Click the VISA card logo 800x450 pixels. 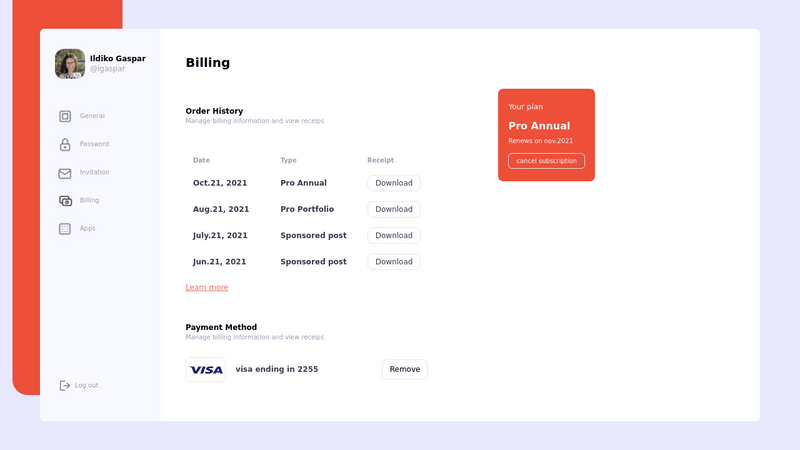(x=206, y=370)
